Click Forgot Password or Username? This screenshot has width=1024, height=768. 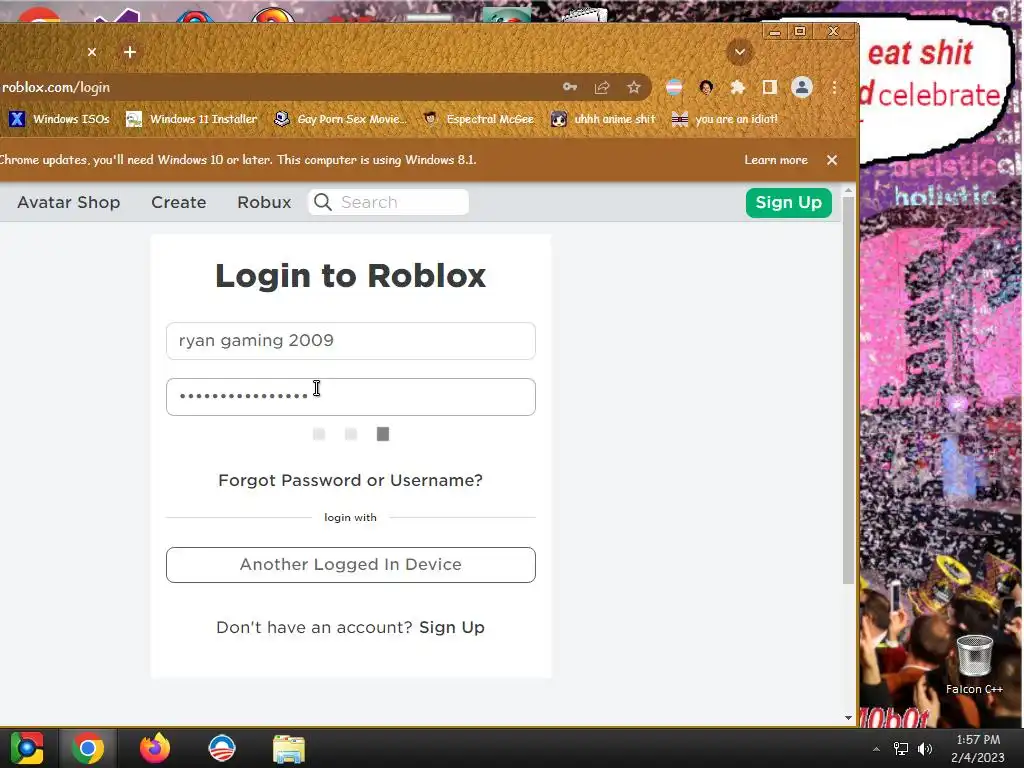tap(351, 481)
